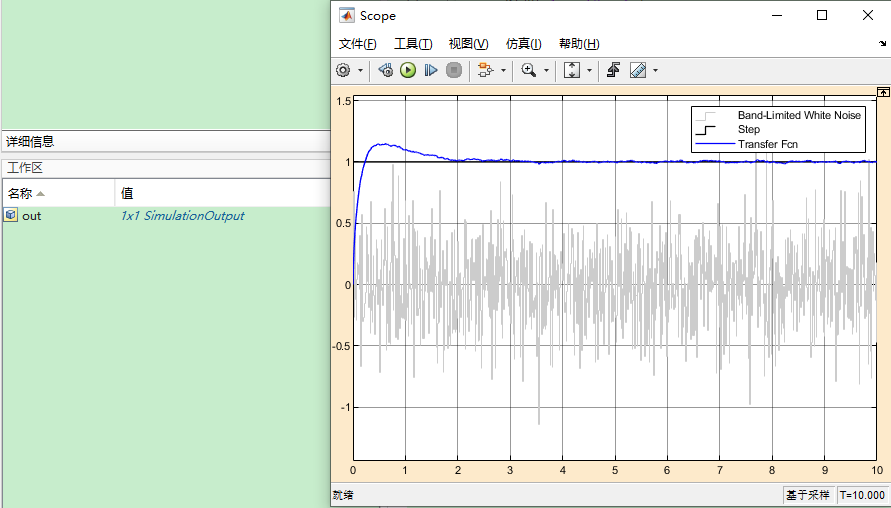Close the Scope window
Viewport: 891px width, 508px height.
pos(868,15)
